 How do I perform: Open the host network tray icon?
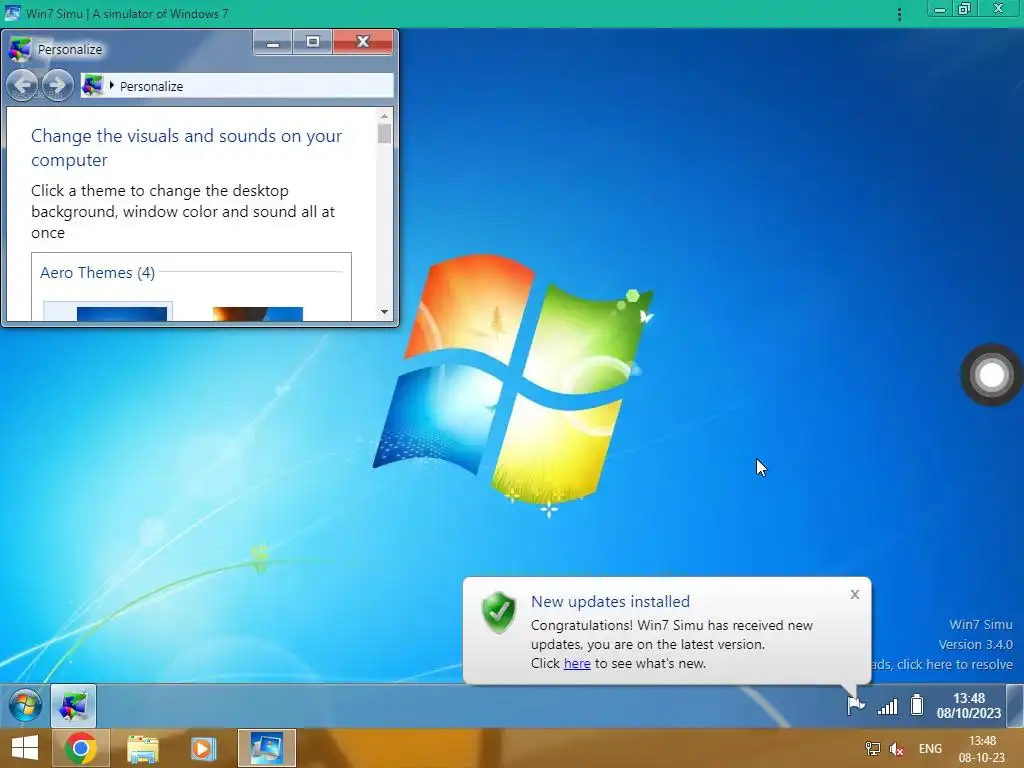[x=872, y=749]
